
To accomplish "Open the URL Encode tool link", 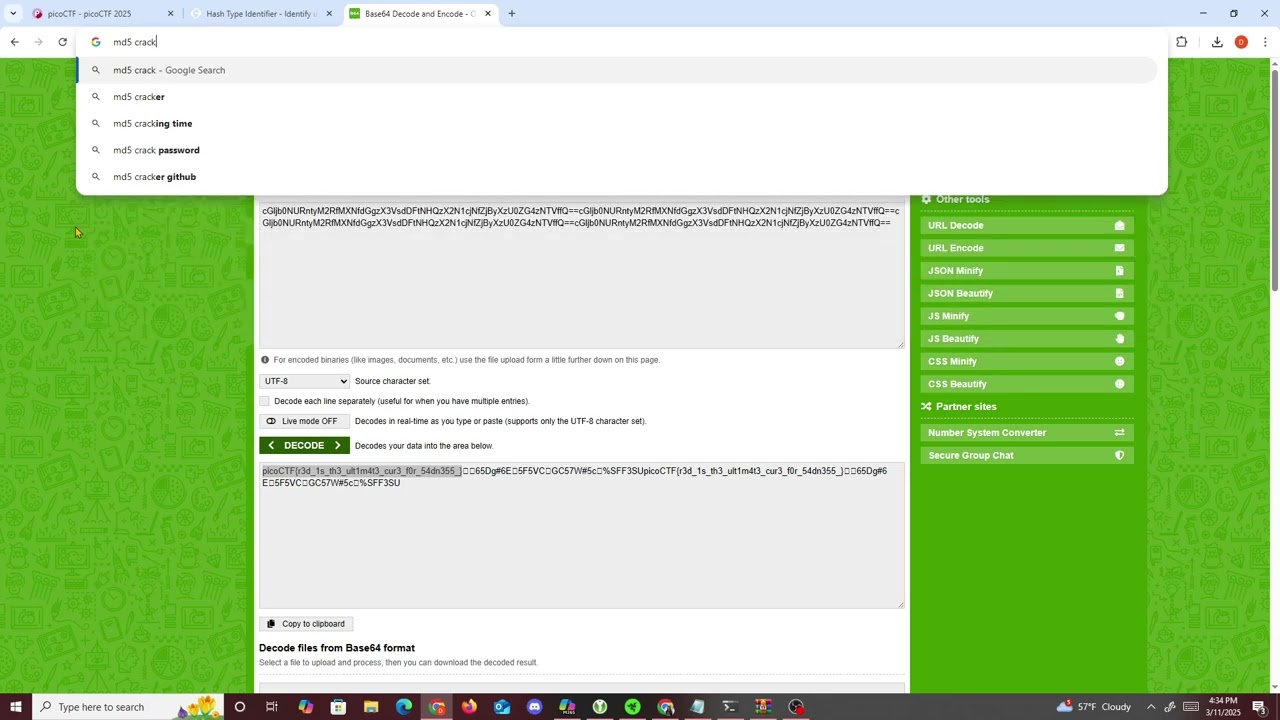I will pos(1027,248).
